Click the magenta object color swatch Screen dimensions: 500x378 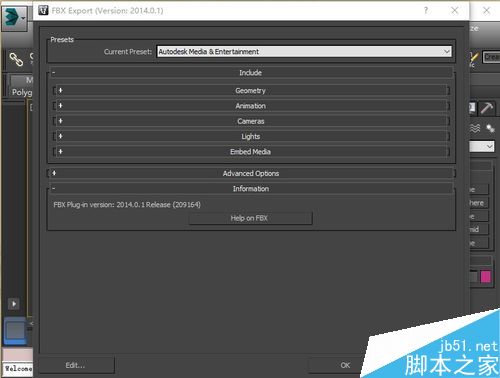485,277
